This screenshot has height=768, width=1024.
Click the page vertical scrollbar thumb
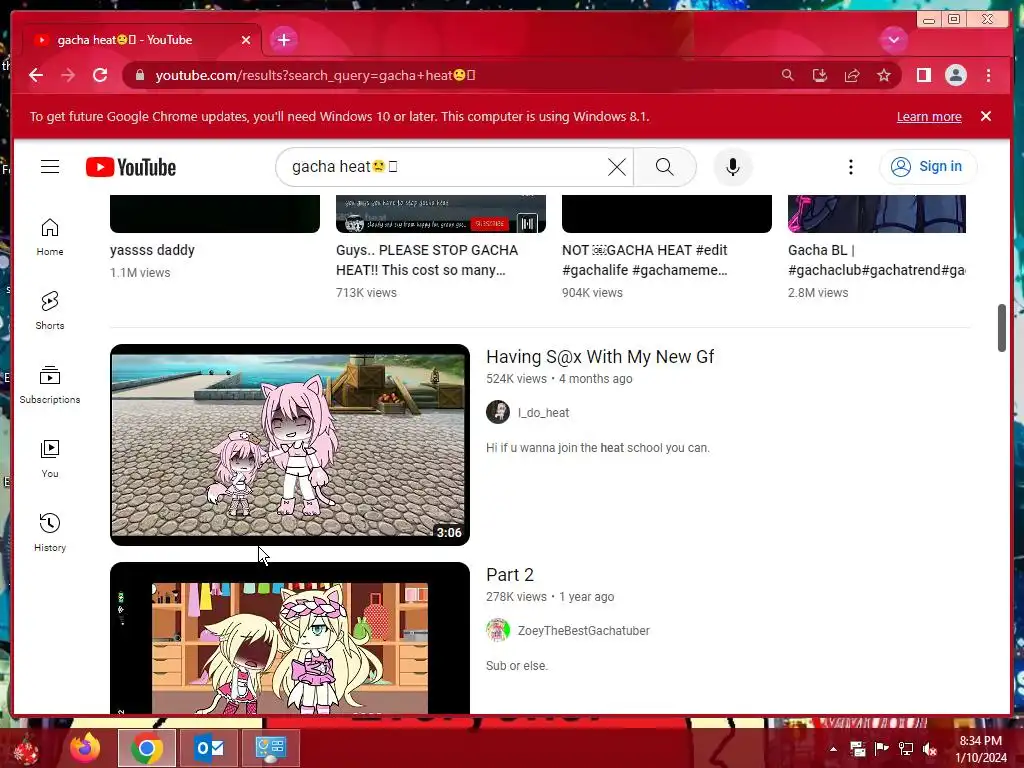pos(1002,328)
